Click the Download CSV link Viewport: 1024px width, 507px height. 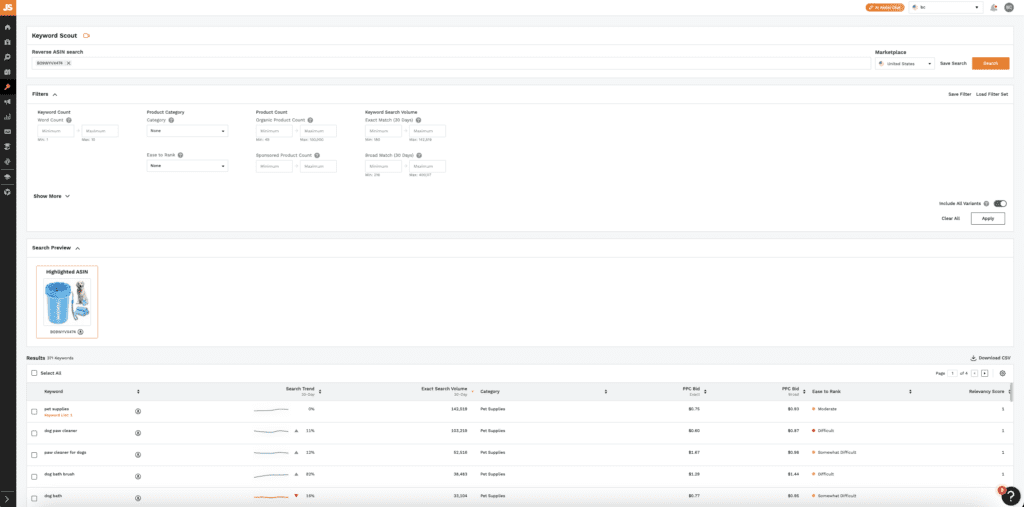(990, 357)
